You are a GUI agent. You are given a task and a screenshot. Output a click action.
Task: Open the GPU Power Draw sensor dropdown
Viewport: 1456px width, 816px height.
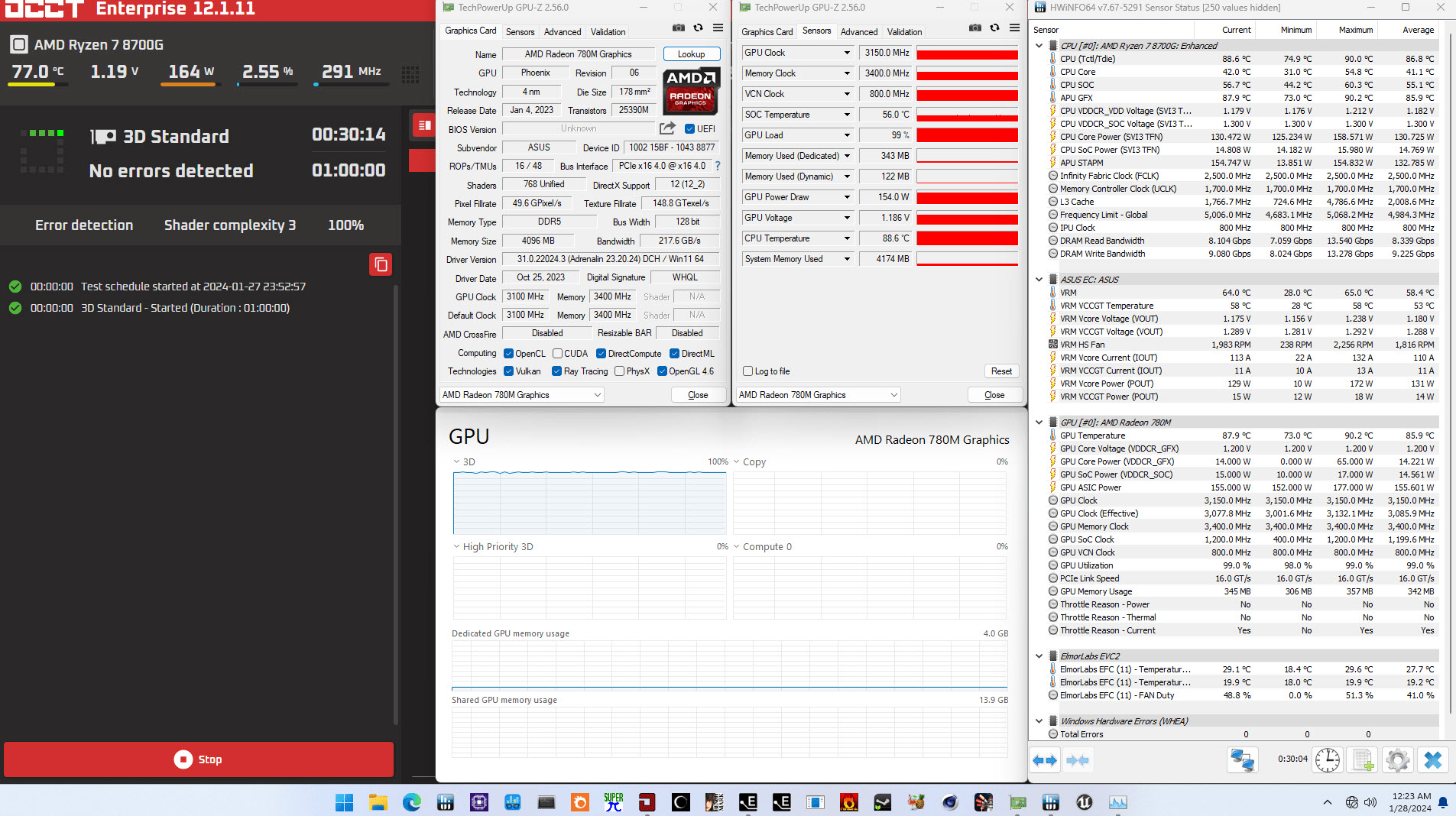pyautogui.click(x=847, y=197)
